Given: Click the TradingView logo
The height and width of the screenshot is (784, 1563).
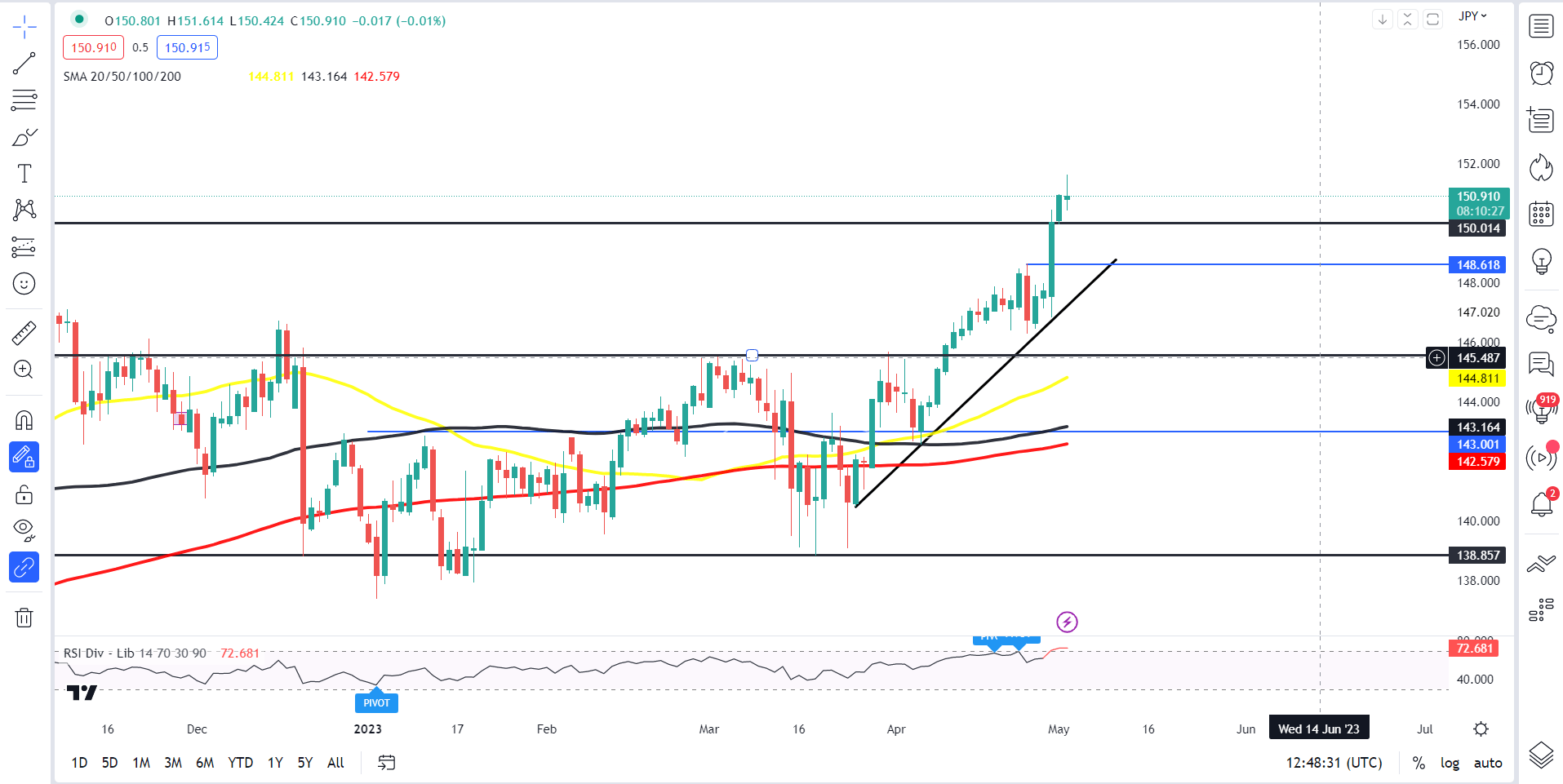Looking at the screenshot, I should (x=82, y=693).
